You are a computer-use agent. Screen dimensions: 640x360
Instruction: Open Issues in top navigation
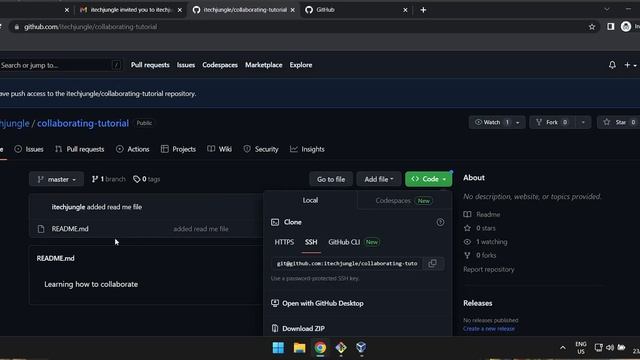click(x=186, y=65)
